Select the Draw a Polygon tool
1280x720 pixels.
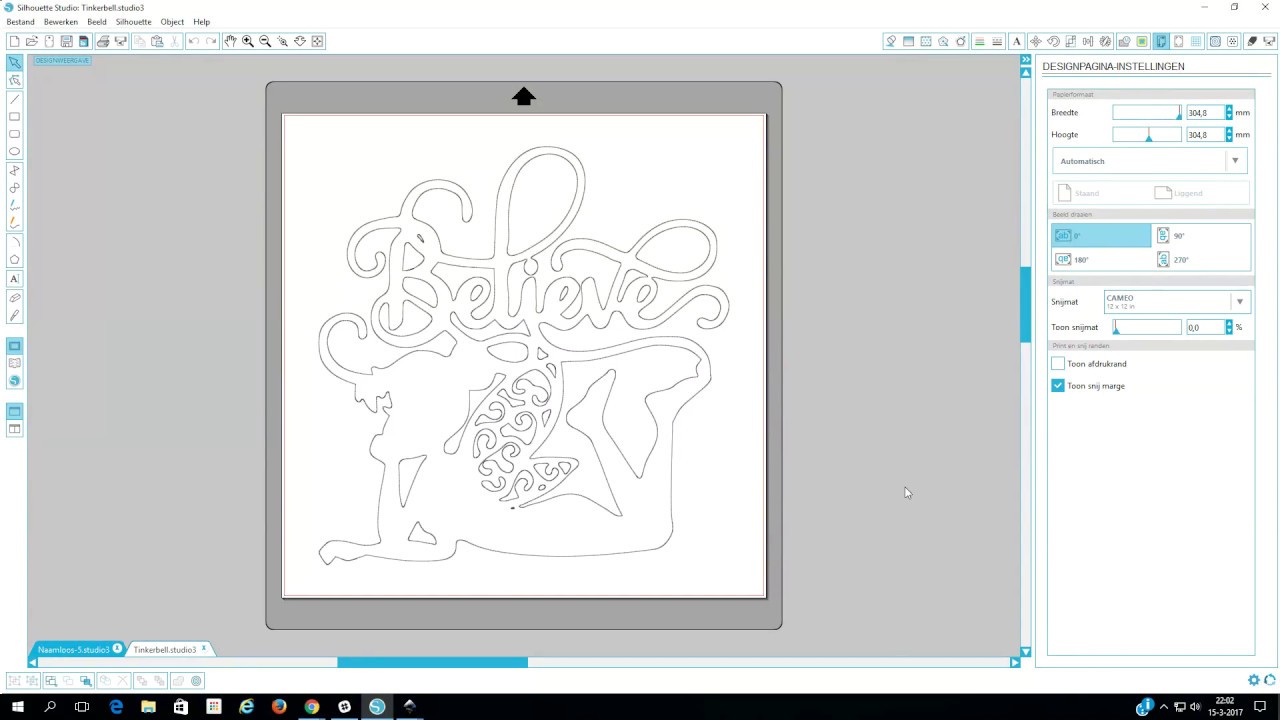(x=15, y=260)
